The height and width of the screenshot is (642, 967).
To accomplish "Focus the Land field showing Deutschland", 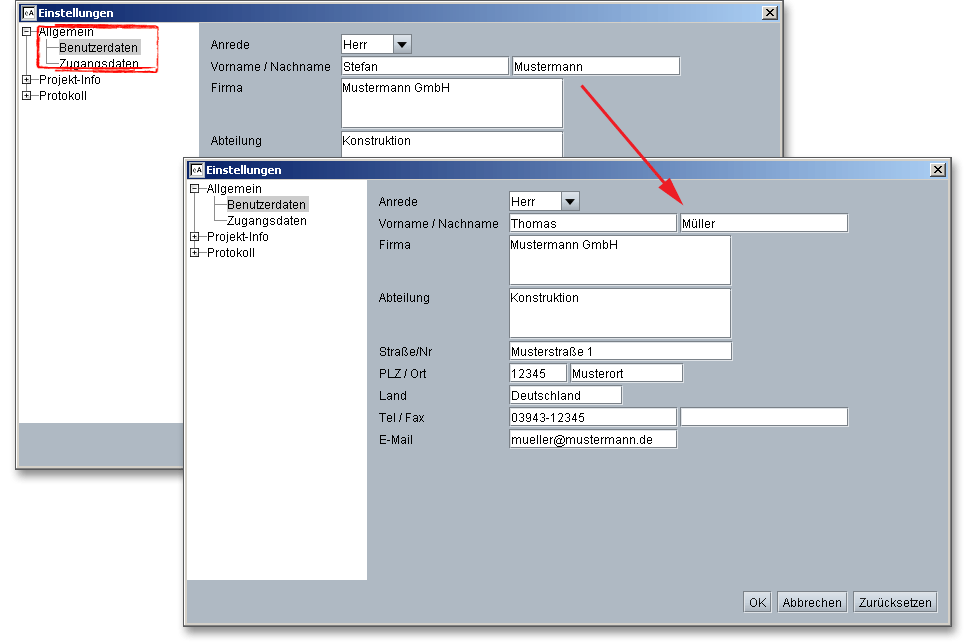I will (x=565, y=395).
